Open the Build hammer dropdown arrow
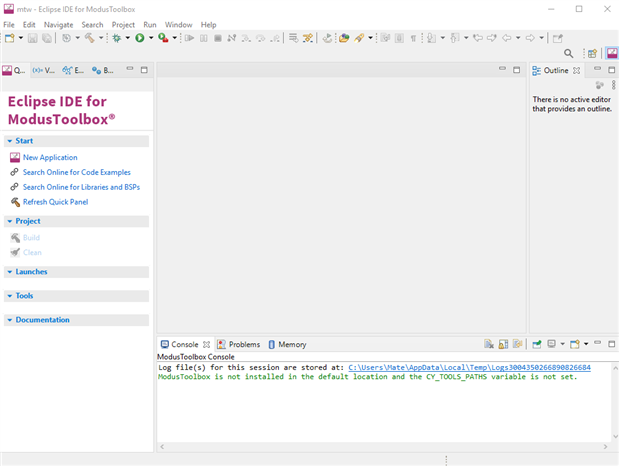This screenshot has width=619, height=466. [101, 38]
